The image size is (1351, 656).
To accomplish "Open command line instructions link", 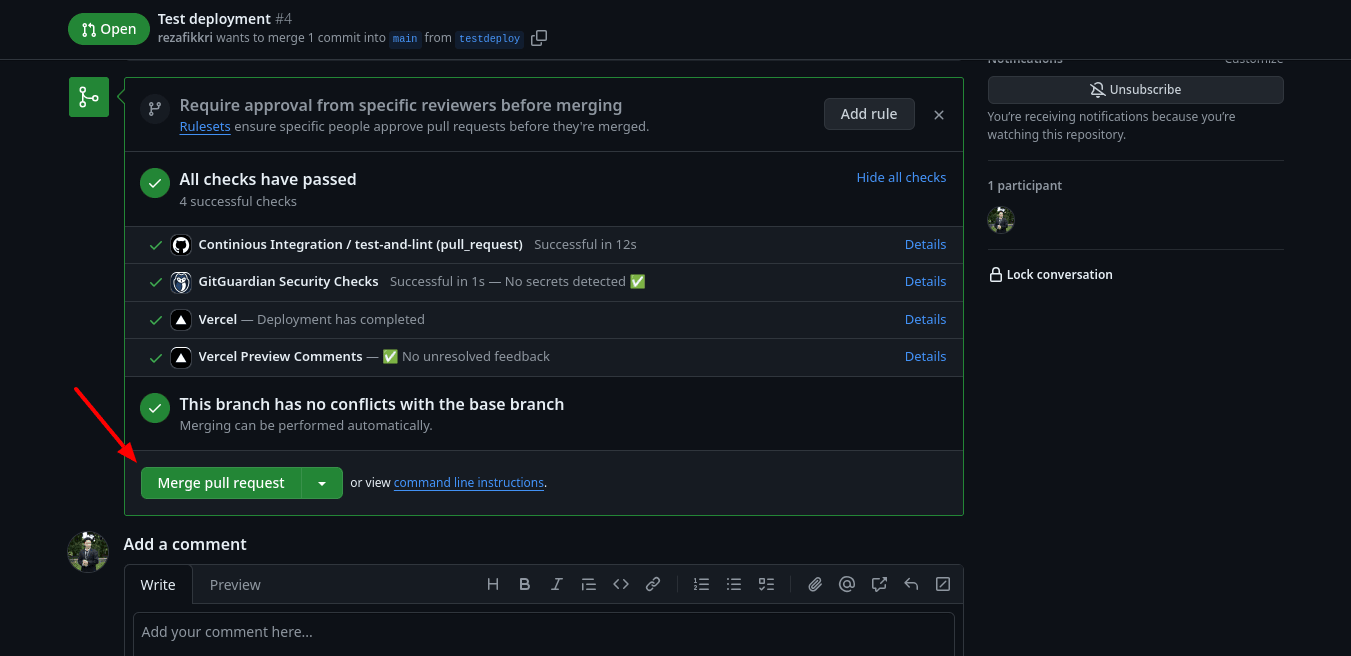I will (x=469, y=483).
